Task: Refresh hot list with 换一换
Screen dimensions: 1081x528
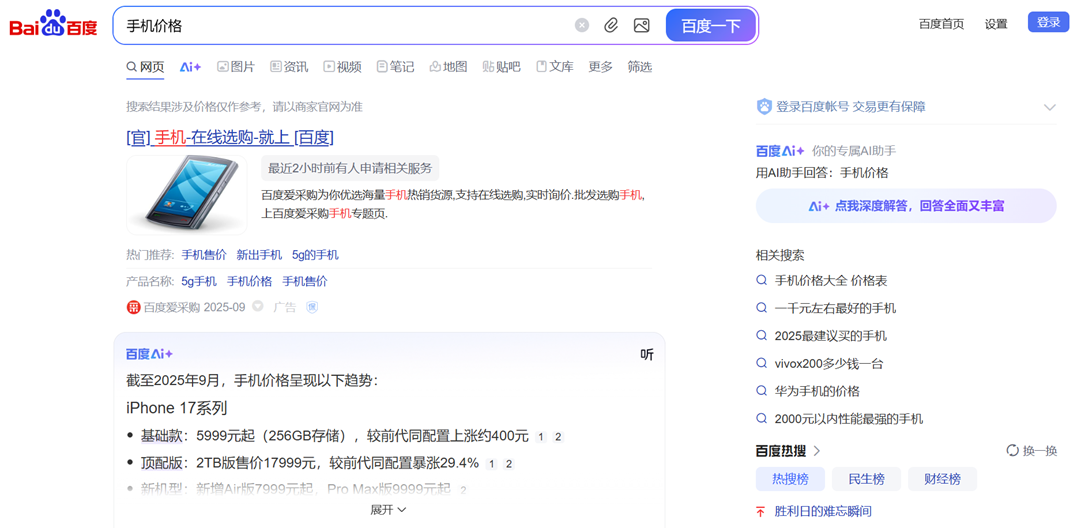Action: (x=1031, y=451)
